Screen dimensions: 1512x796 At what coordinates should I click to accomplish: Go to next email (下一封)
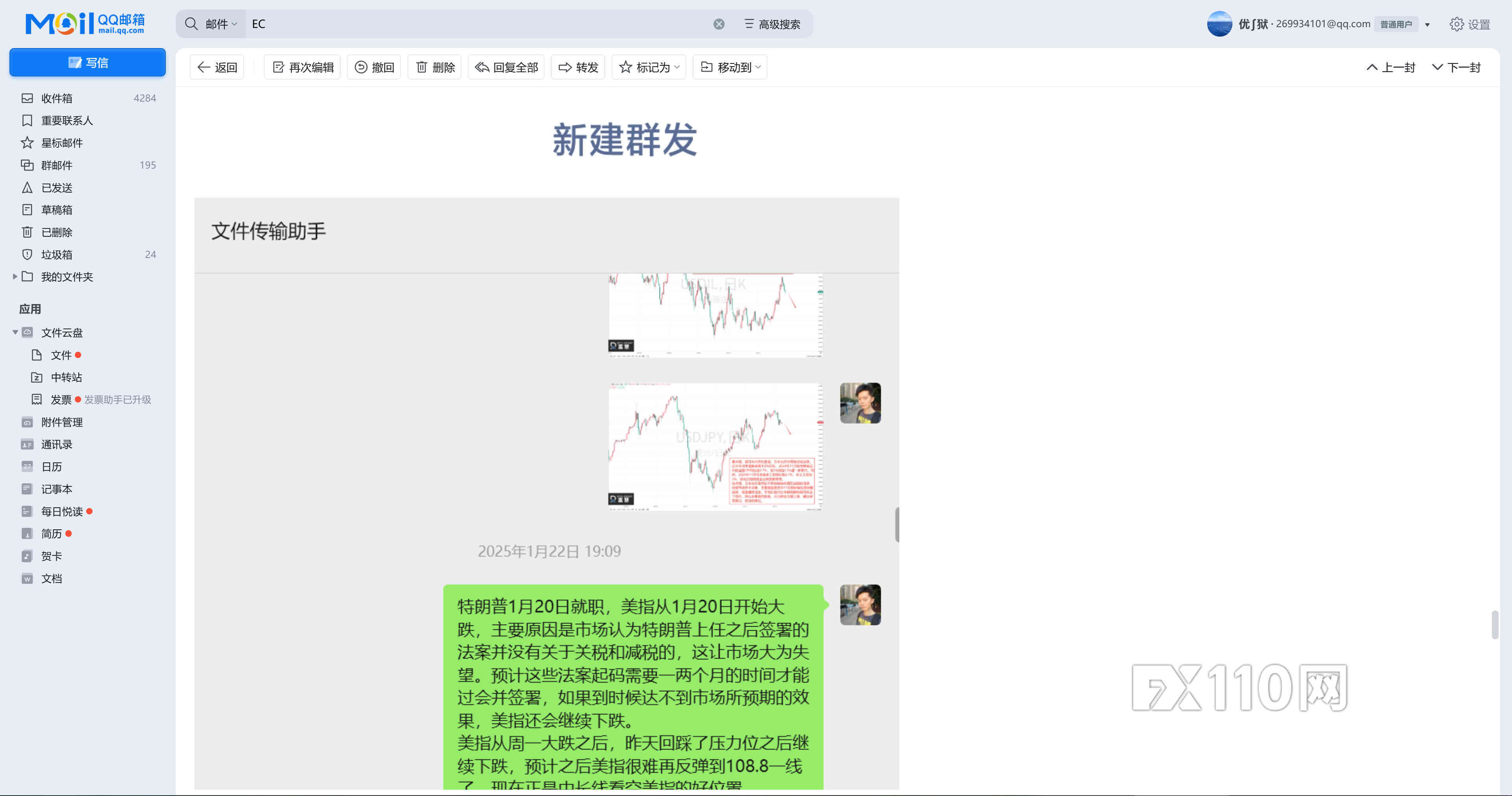pyautogui.click(x=1456, y=67)
